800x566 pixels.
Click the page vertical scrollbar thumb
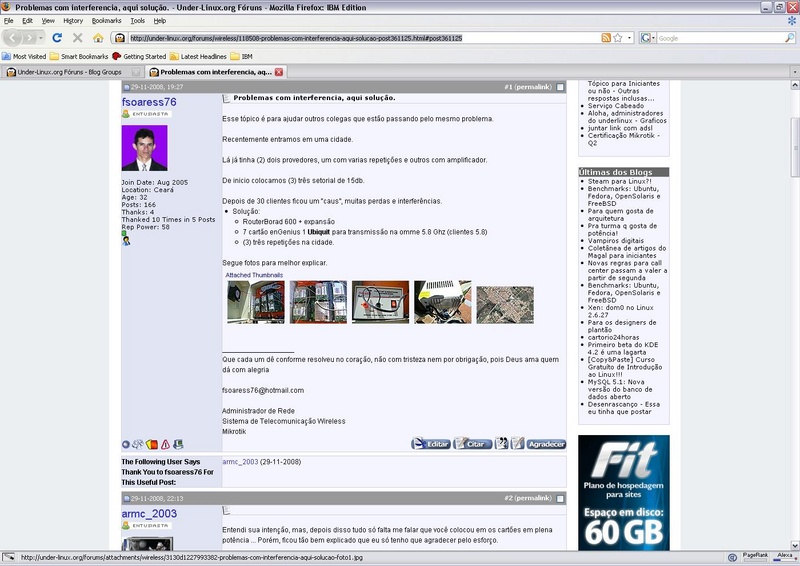click(794, 147)
